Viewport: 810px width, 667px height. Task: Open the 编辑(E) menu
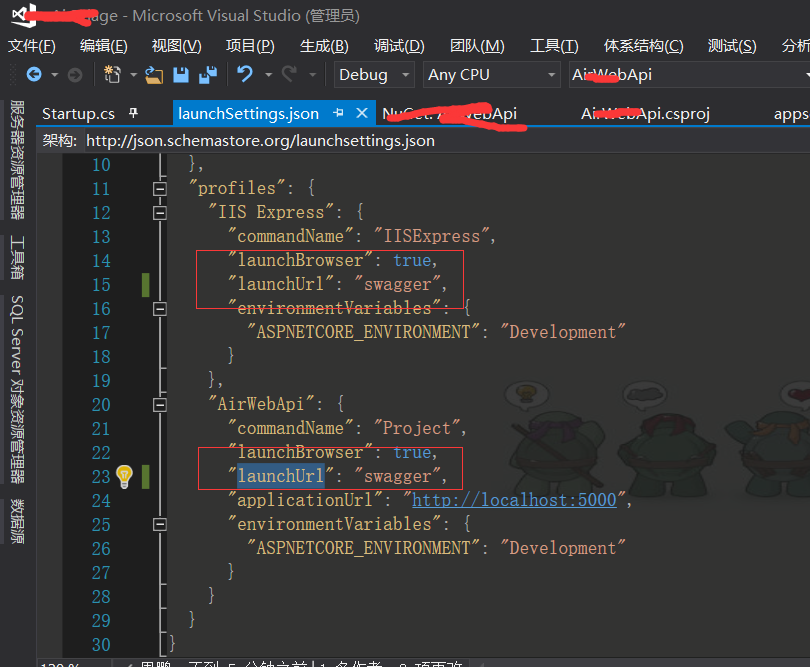pos(103,46)
